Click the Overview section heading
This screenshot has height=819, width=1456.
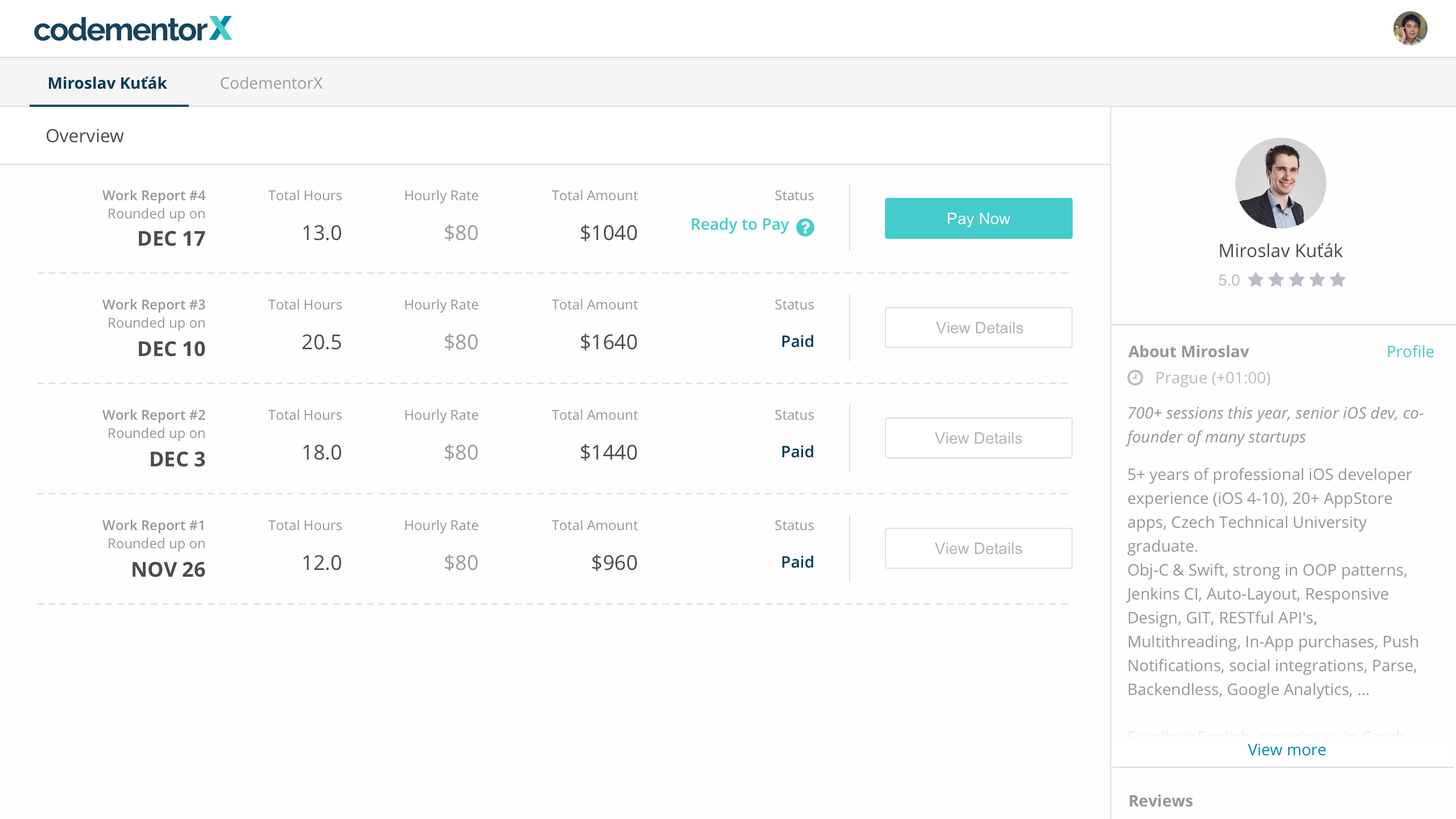point(85,136)
